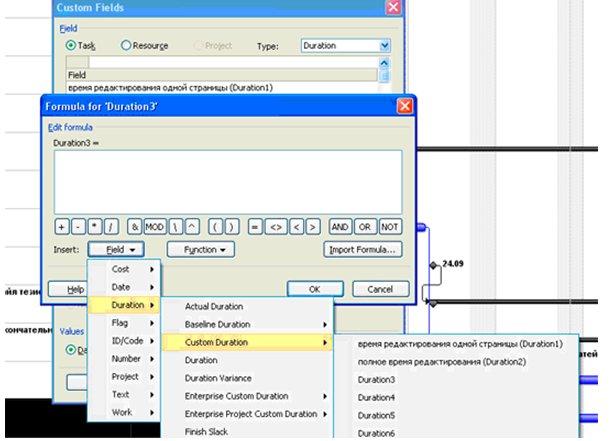Click the equals operator button
The image size is (609, 441).
tap(255, 227)
